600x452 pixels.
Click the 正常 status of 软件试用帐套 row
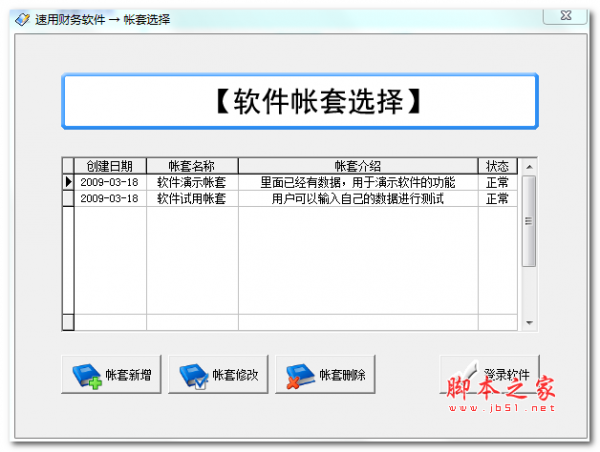[x=497, y=199]
